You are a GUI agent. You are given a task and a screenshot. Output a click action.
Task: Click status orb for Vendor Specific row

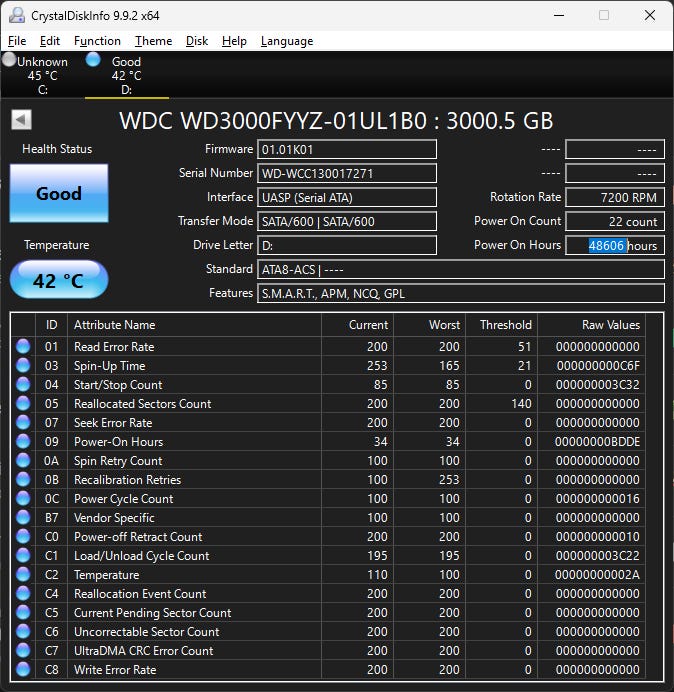click(23, 517)
